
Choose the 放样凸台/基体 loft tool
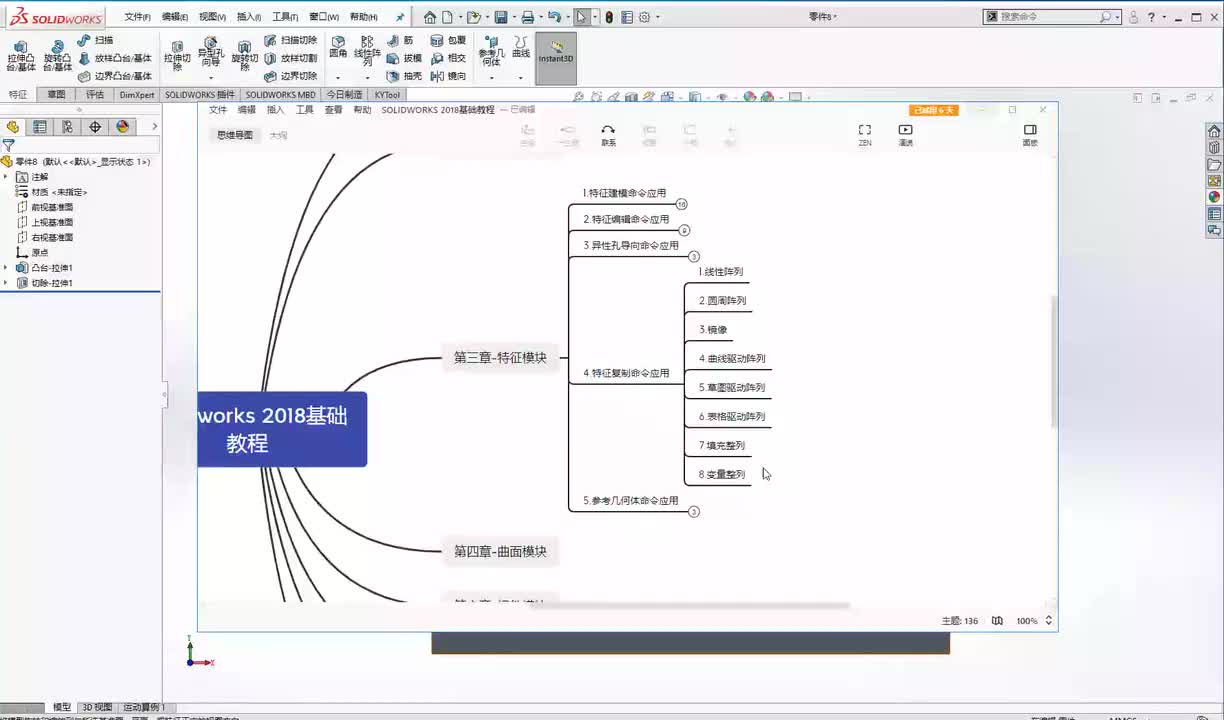(115, 58)
